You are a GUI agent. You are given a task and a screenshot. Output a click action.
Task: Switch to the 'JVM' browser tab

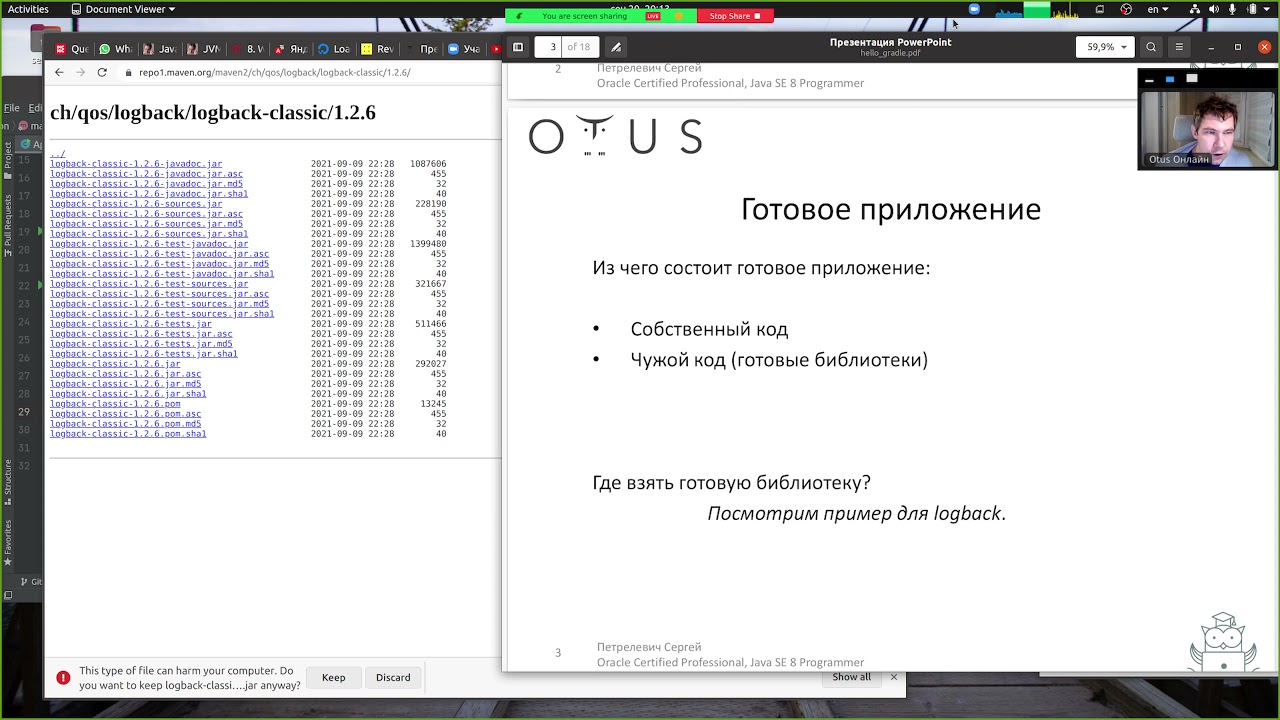[202, 49]
